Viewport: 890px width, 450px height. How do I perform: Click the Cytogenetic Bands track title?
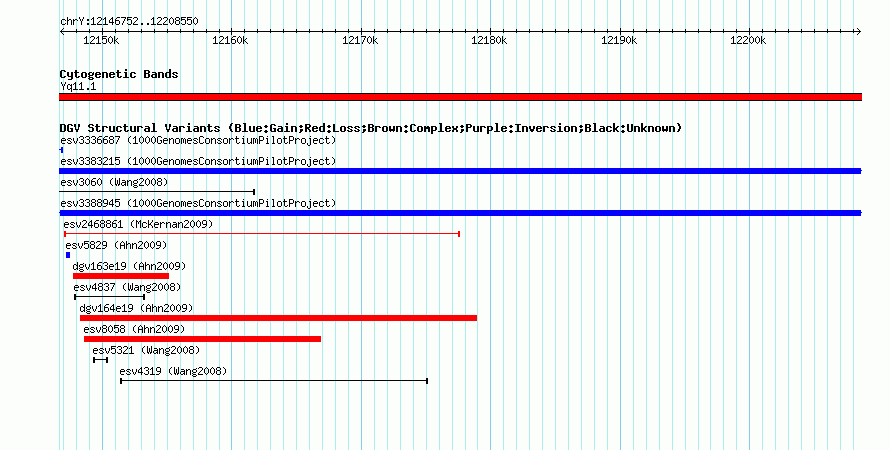coord(119,74)
